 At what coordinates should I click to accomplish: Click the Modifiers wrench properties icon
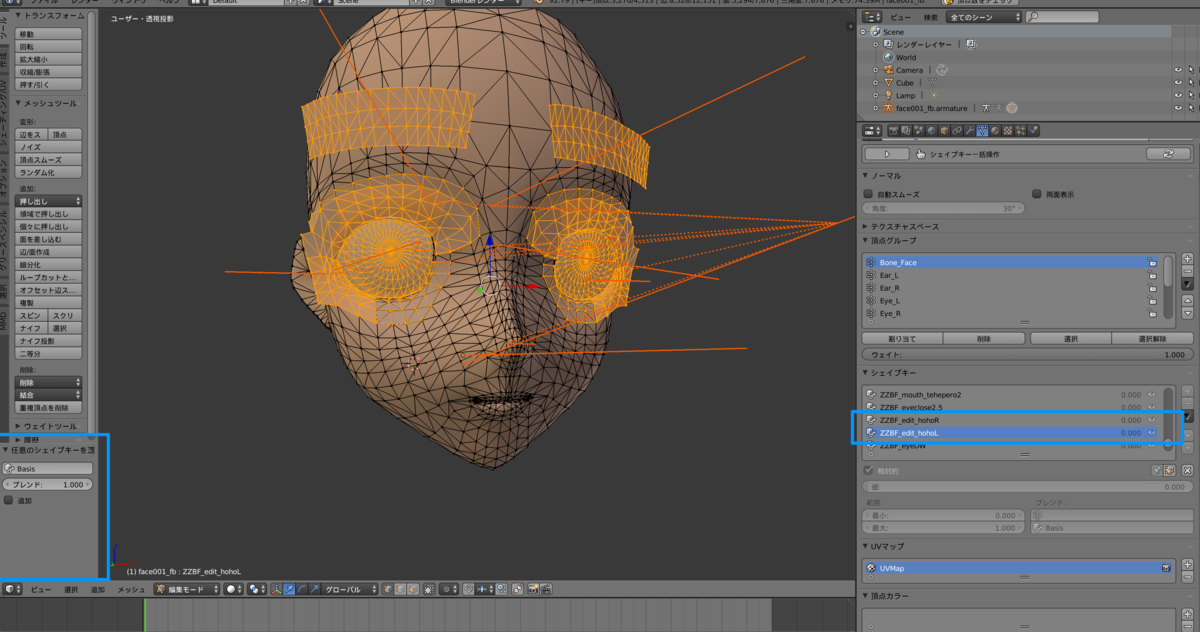coord(969,130)
